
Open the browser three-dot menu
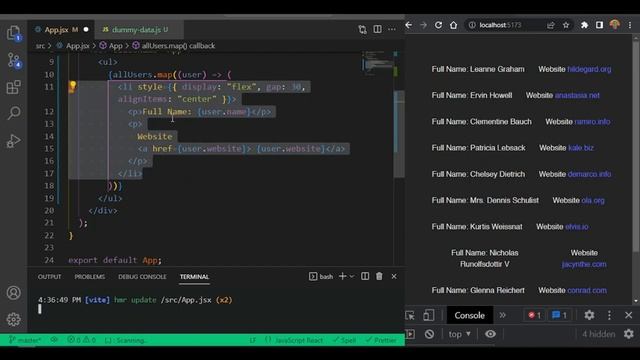pos(630,25)
